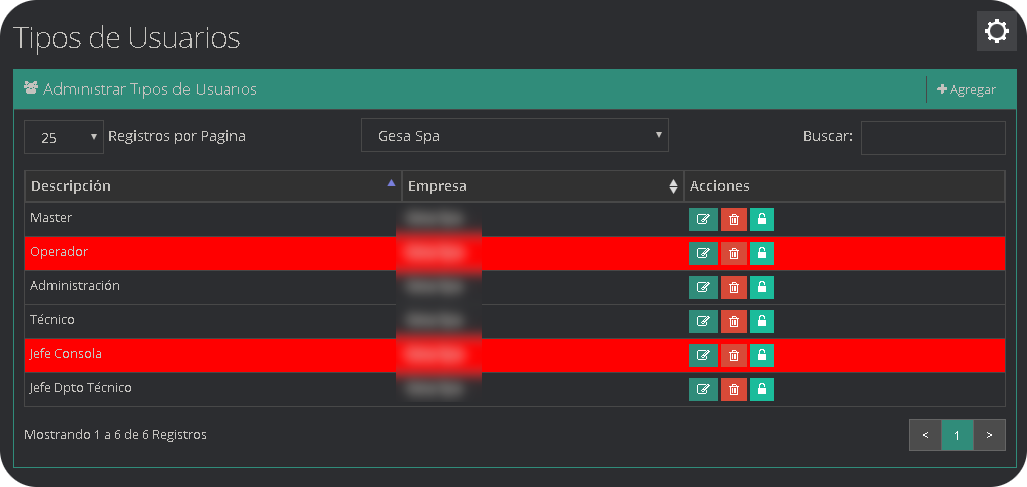Click the lock icon for Operador row

pos(762,254)
